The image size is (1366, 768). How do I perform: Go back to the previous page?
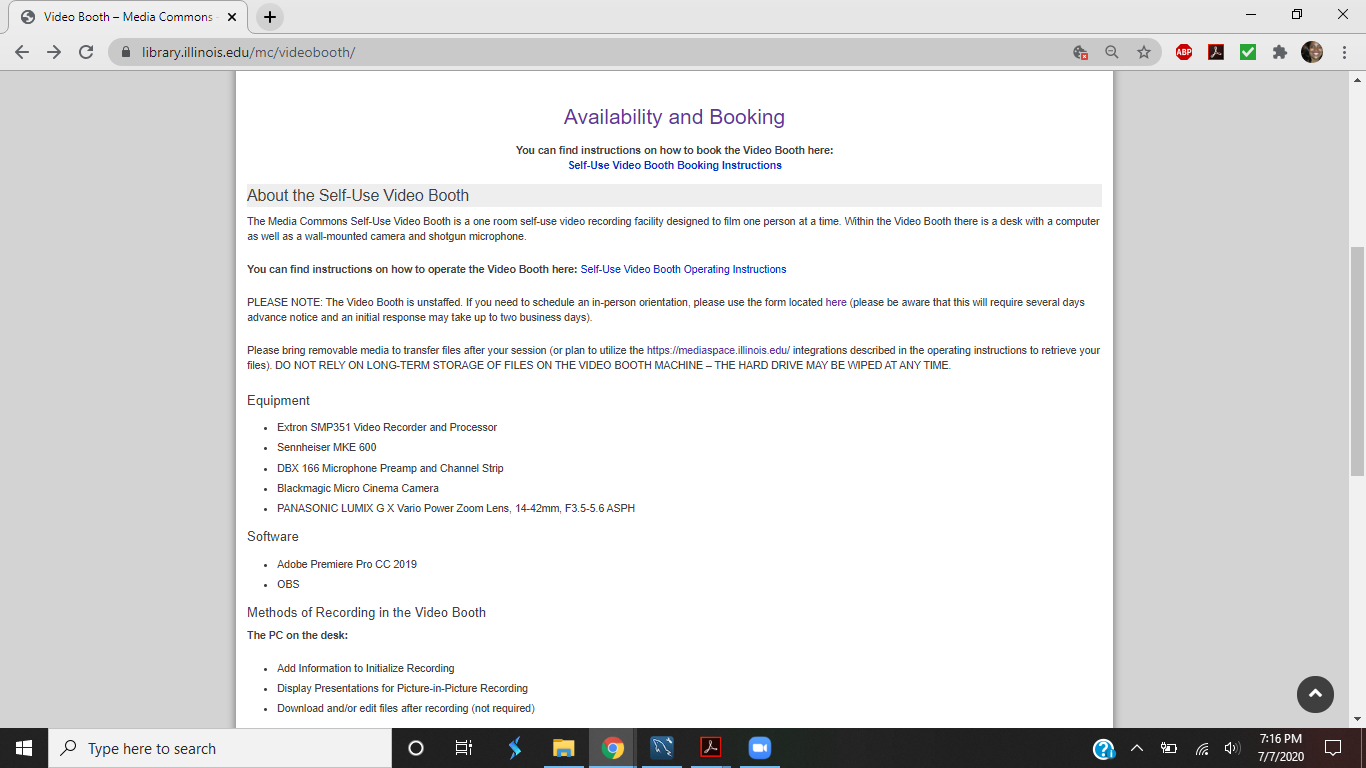tap(22, 52)
